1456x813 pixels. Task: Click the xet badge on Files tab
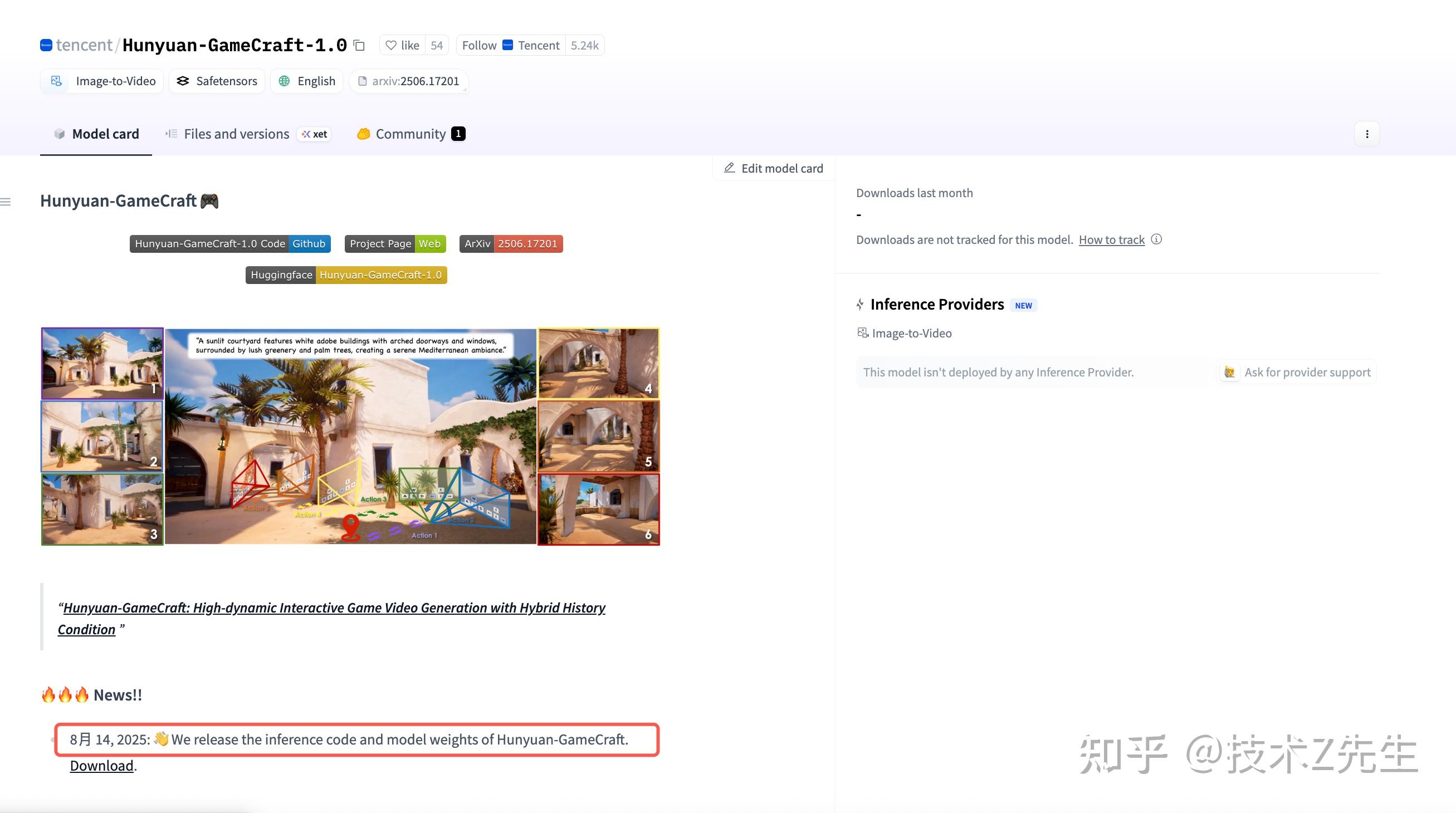point(314,134)
